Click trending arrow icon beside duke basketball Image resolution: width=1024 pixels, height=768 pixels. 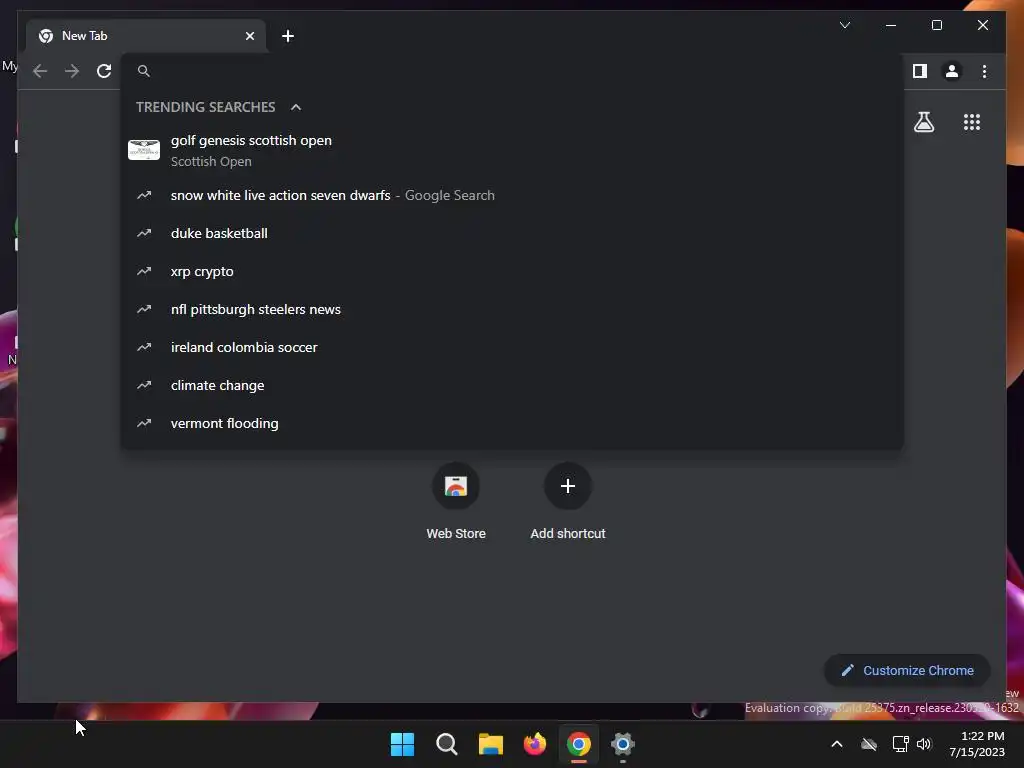click(144, 233)
